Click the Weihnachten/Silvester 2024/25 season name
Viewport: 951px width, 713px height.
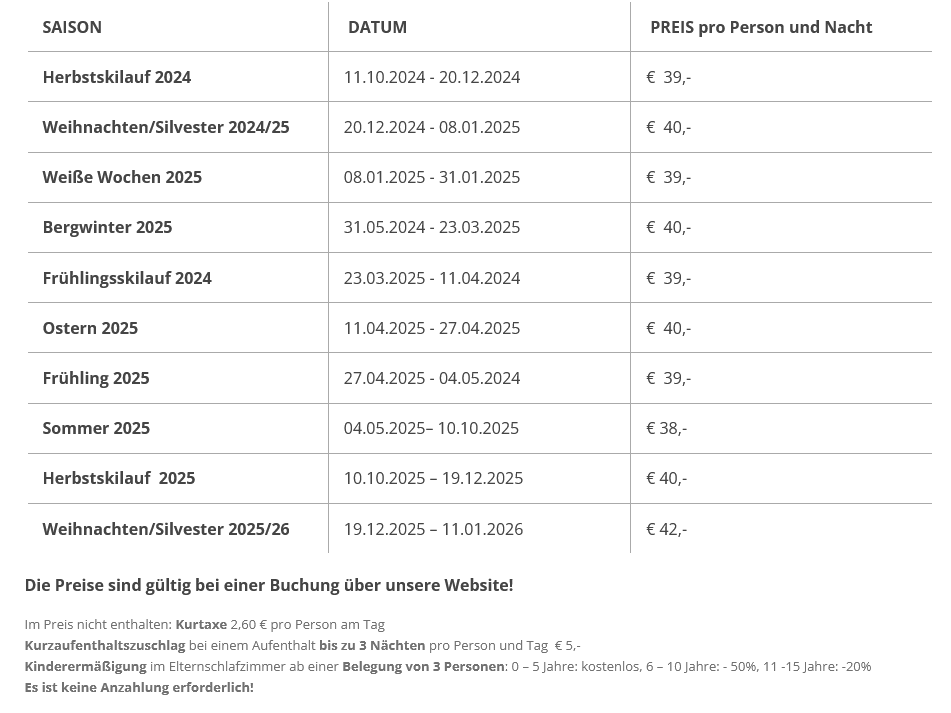pyautogui.click(x=165, y=127)
